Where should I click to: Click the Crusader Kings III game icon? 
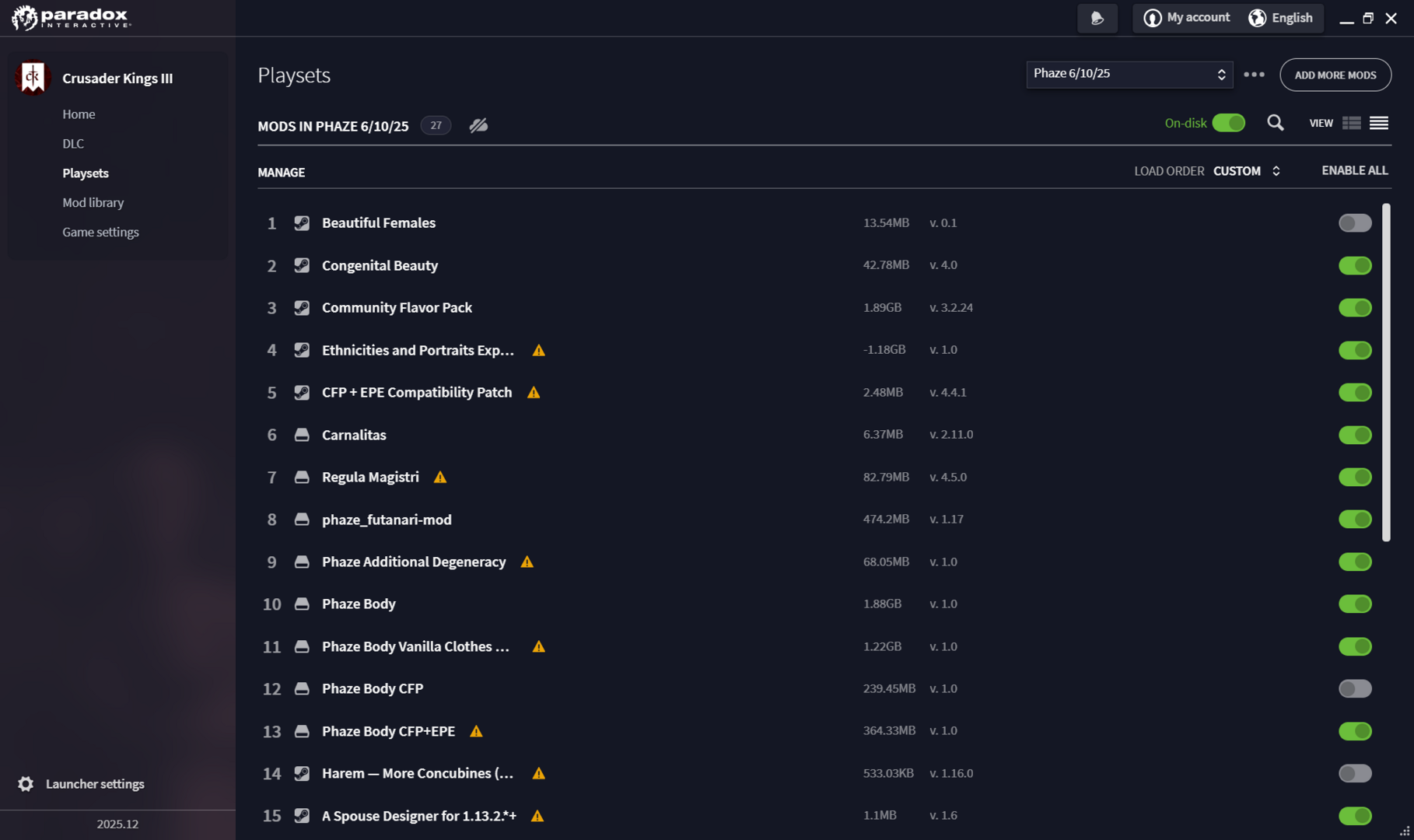click(33, 78)
